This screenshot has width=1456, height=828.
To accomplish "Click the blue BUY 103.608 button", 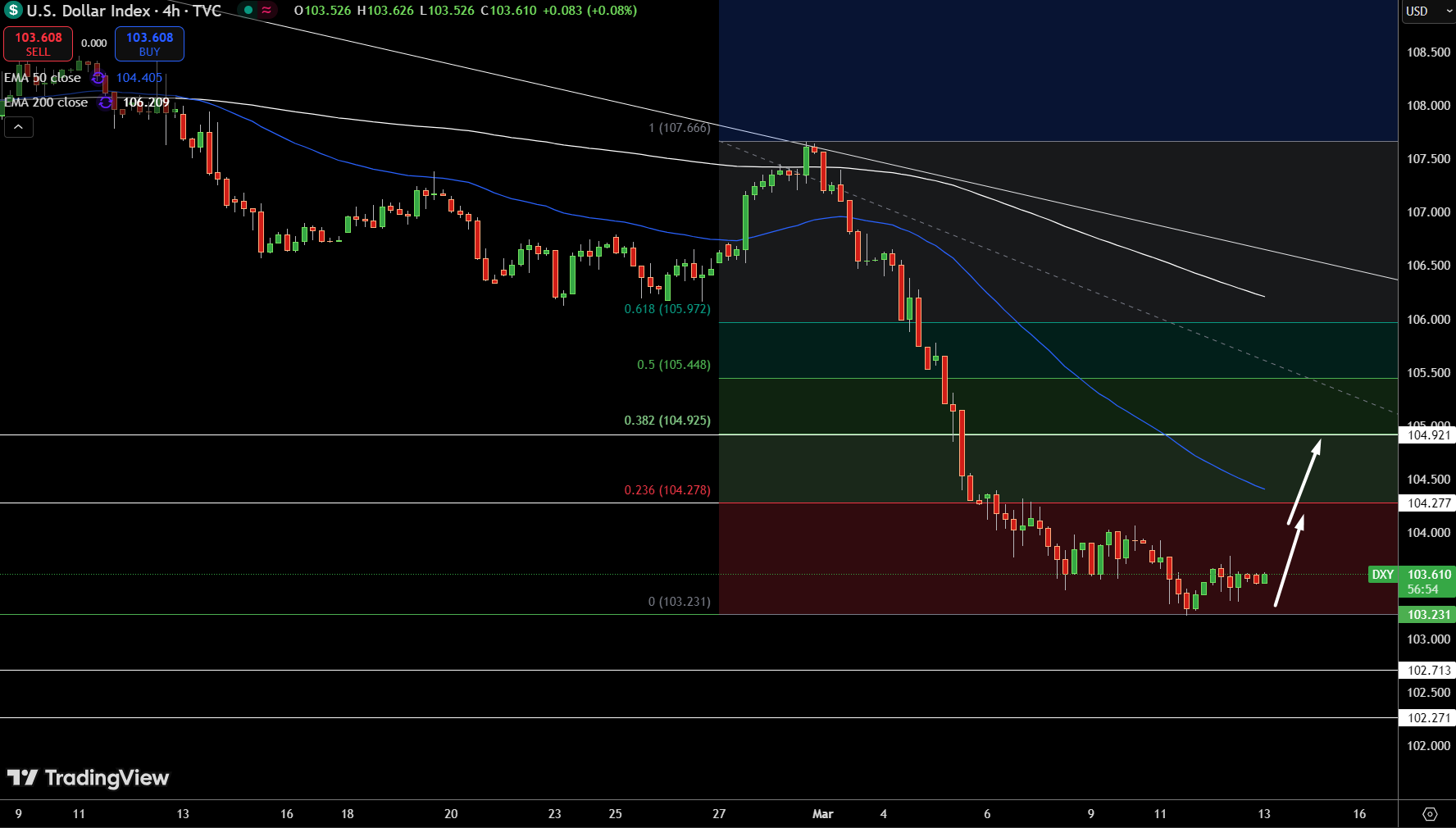I will coord(149,43).
